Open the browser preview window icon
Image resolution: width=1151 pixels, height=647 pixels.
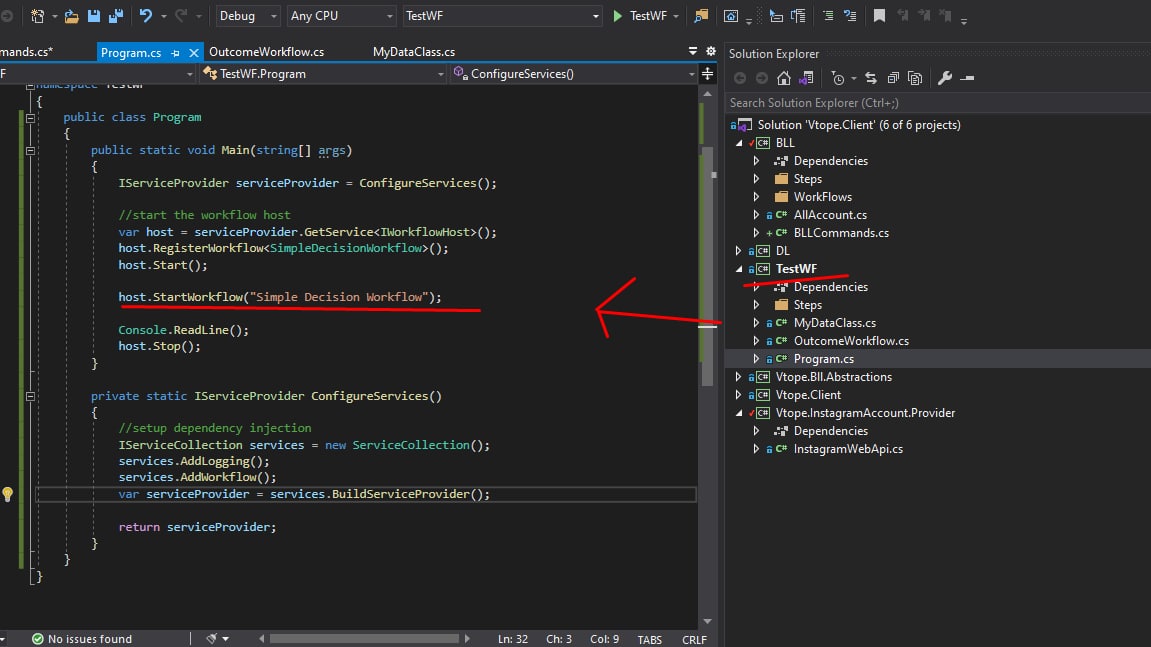(731, 16)
